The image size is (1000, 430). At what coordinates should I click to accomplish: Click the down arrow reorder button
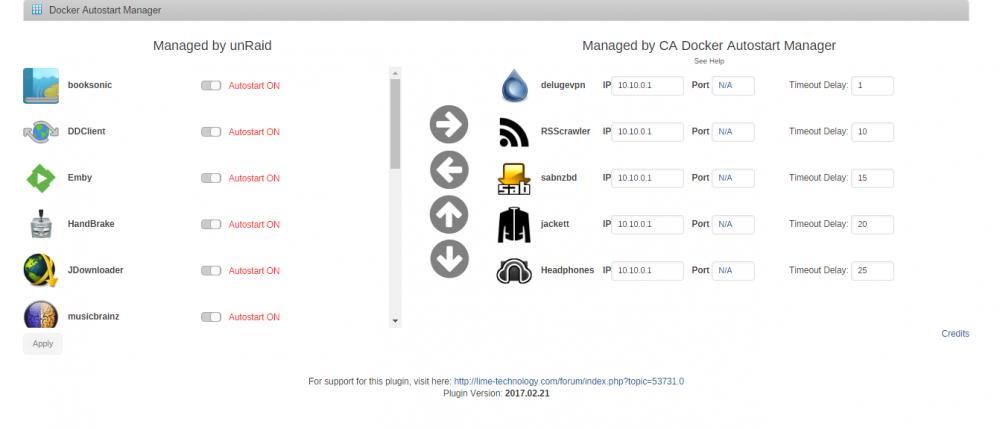tap(449, 259)
